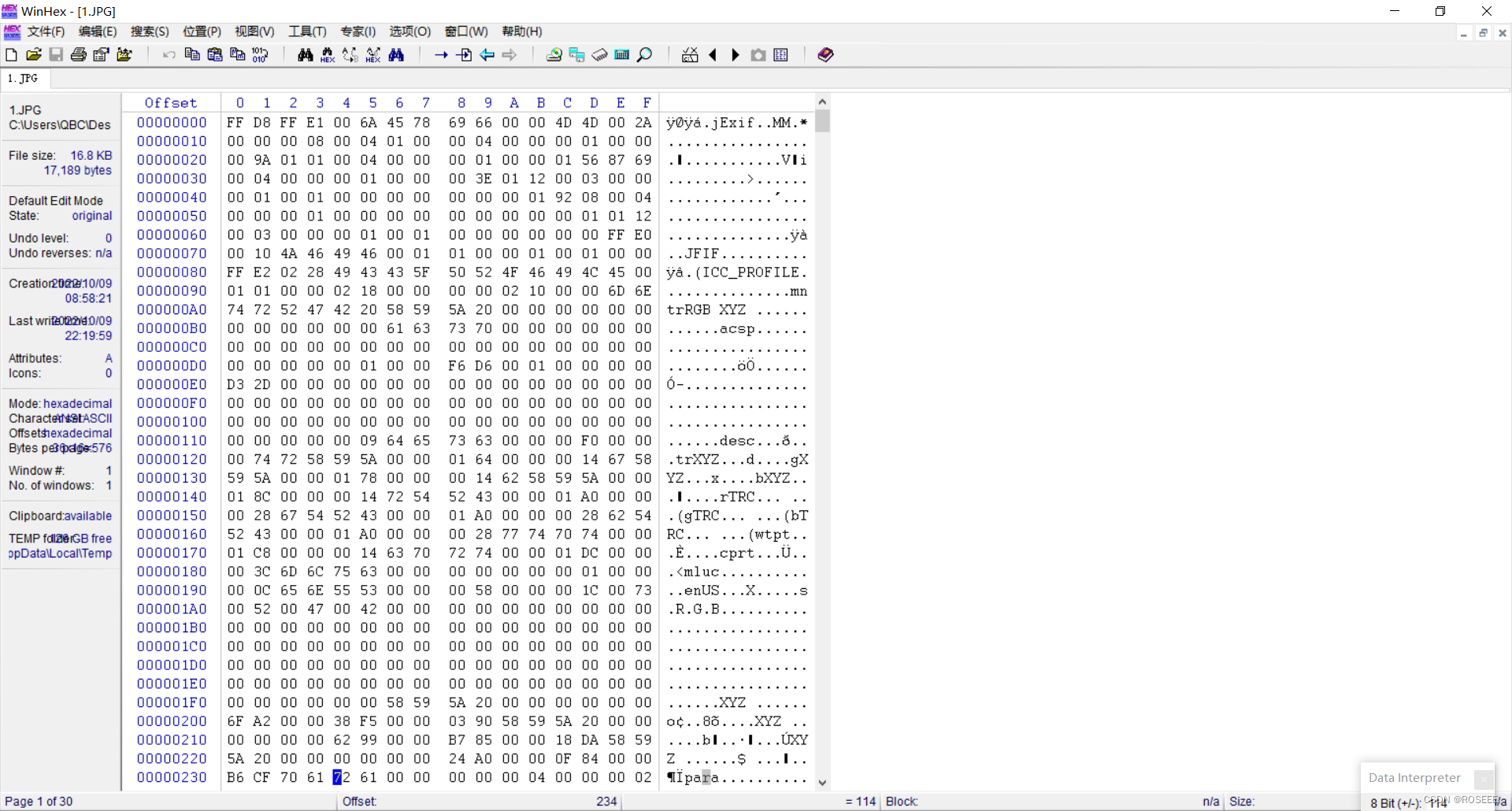Click the 'original' state value in info panel
Image resolution: width=1512 pixels, height=811 pixels.
tap(92, 216)
